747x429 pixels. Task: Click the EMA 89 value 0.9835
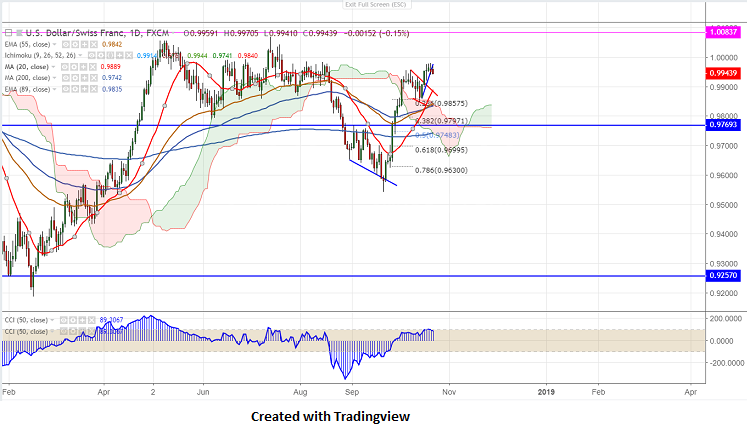[x=112, y=89]
